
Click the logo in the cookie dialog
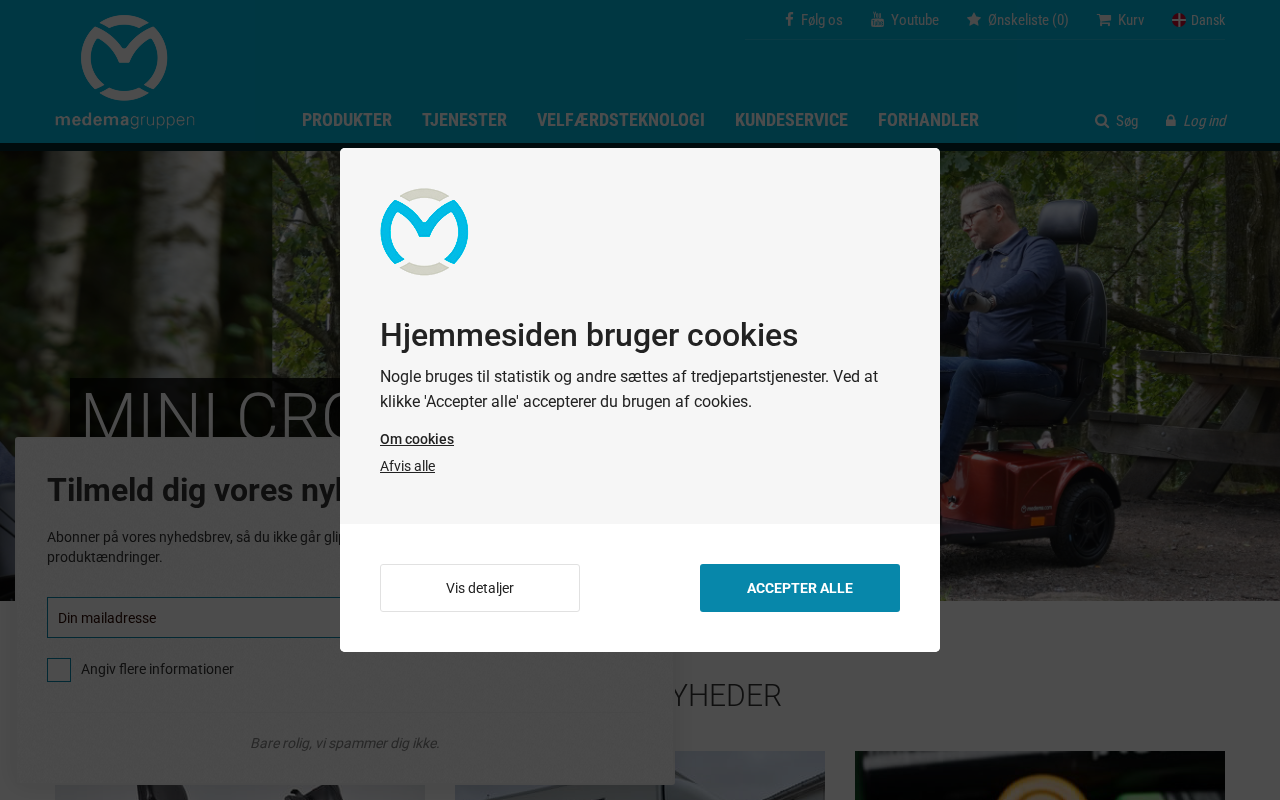click(x=424, y=232)
